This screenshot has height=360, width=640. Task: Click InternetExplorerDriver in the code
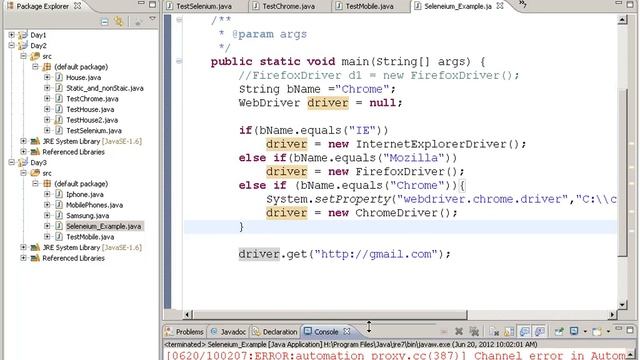coord(431,144)
